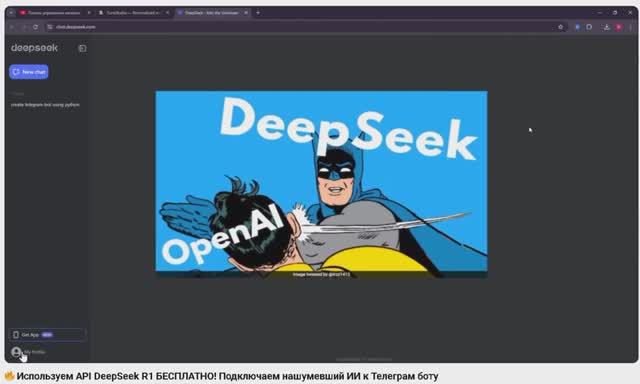Switch to the first YouTube tab
This screenshot has height=384, width=640.
(x=54, y=13)
